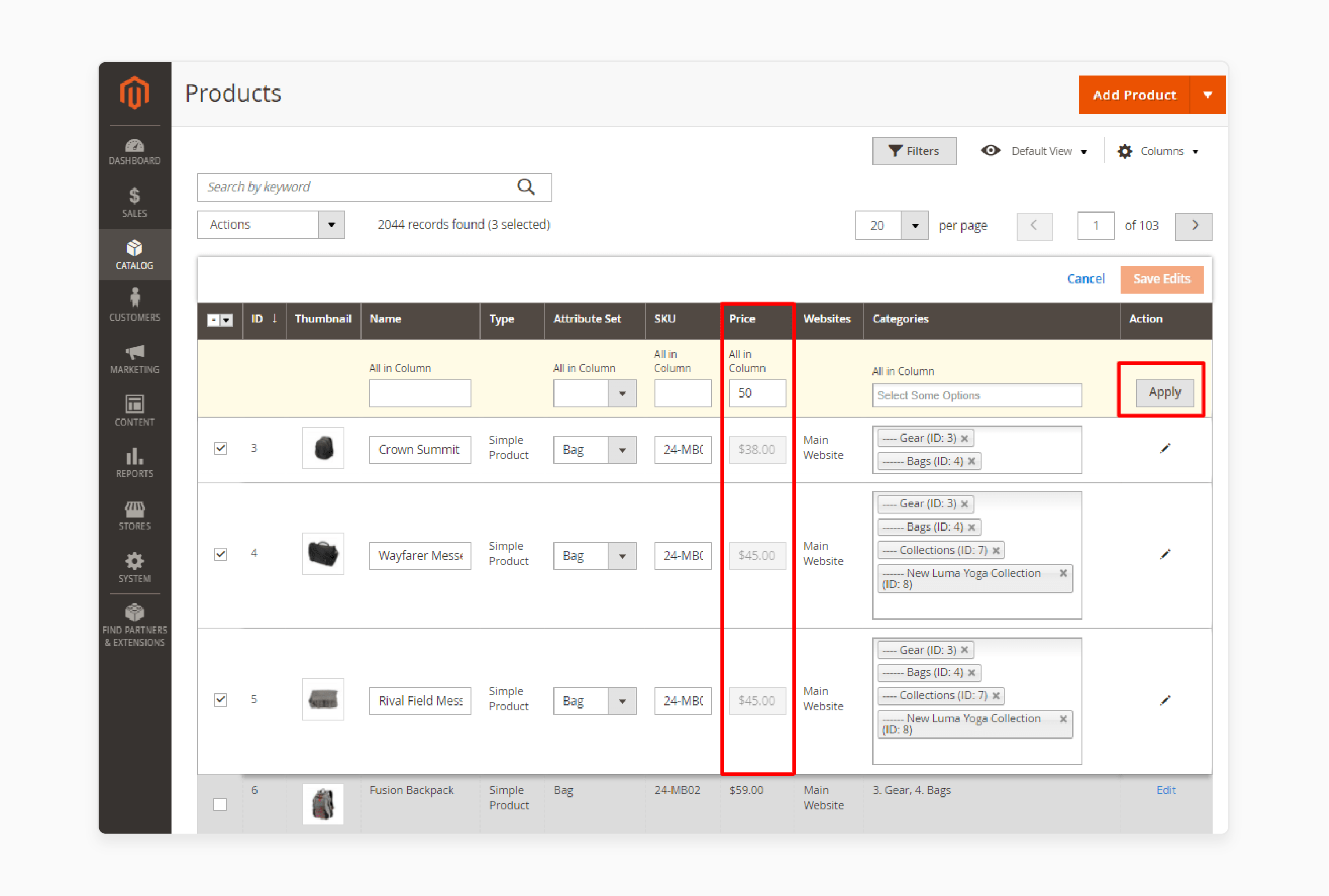Uncheck the checkbox for product ID 5
Screen dimensions: 1329x896
tap(221, 700)
